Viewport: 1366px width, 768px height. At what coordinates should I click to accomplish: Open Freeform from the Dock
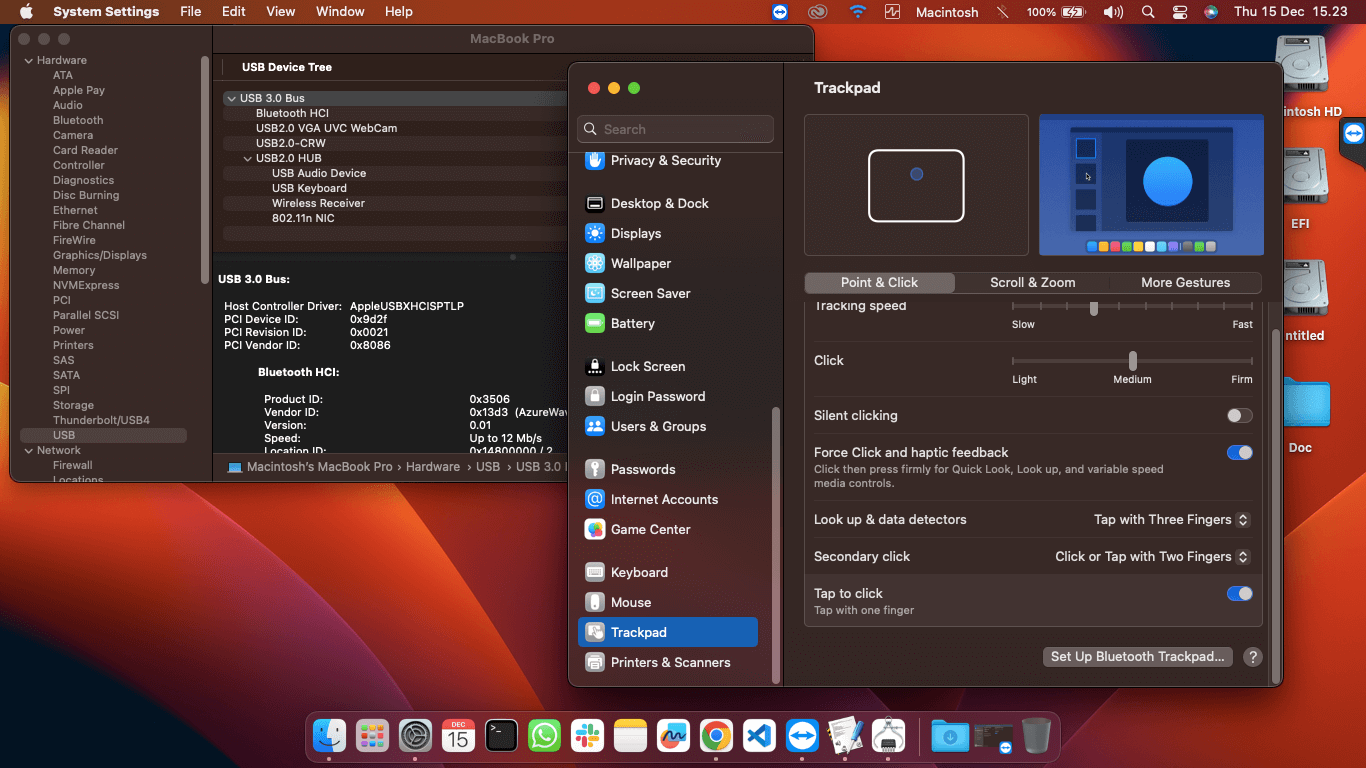click(x=674, y=736)
